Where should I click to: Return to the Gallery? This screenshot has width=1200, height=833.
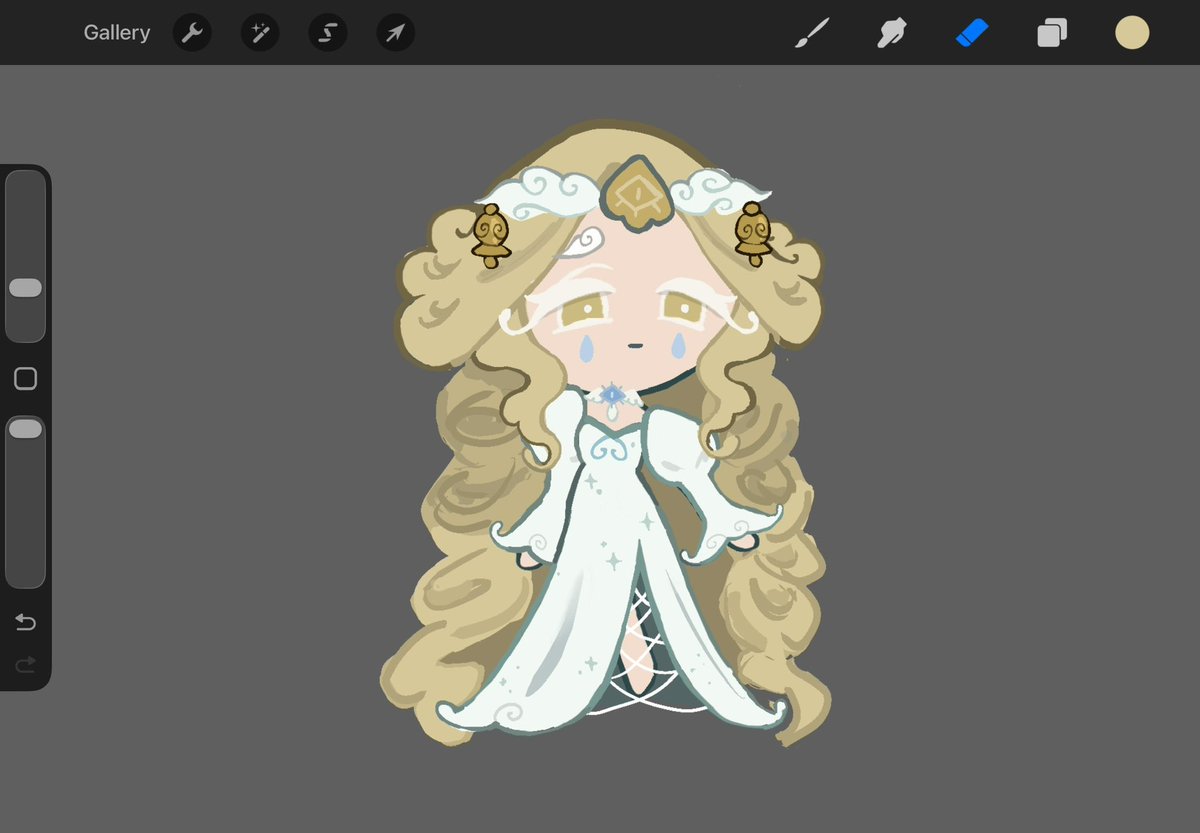click(116, 33)
